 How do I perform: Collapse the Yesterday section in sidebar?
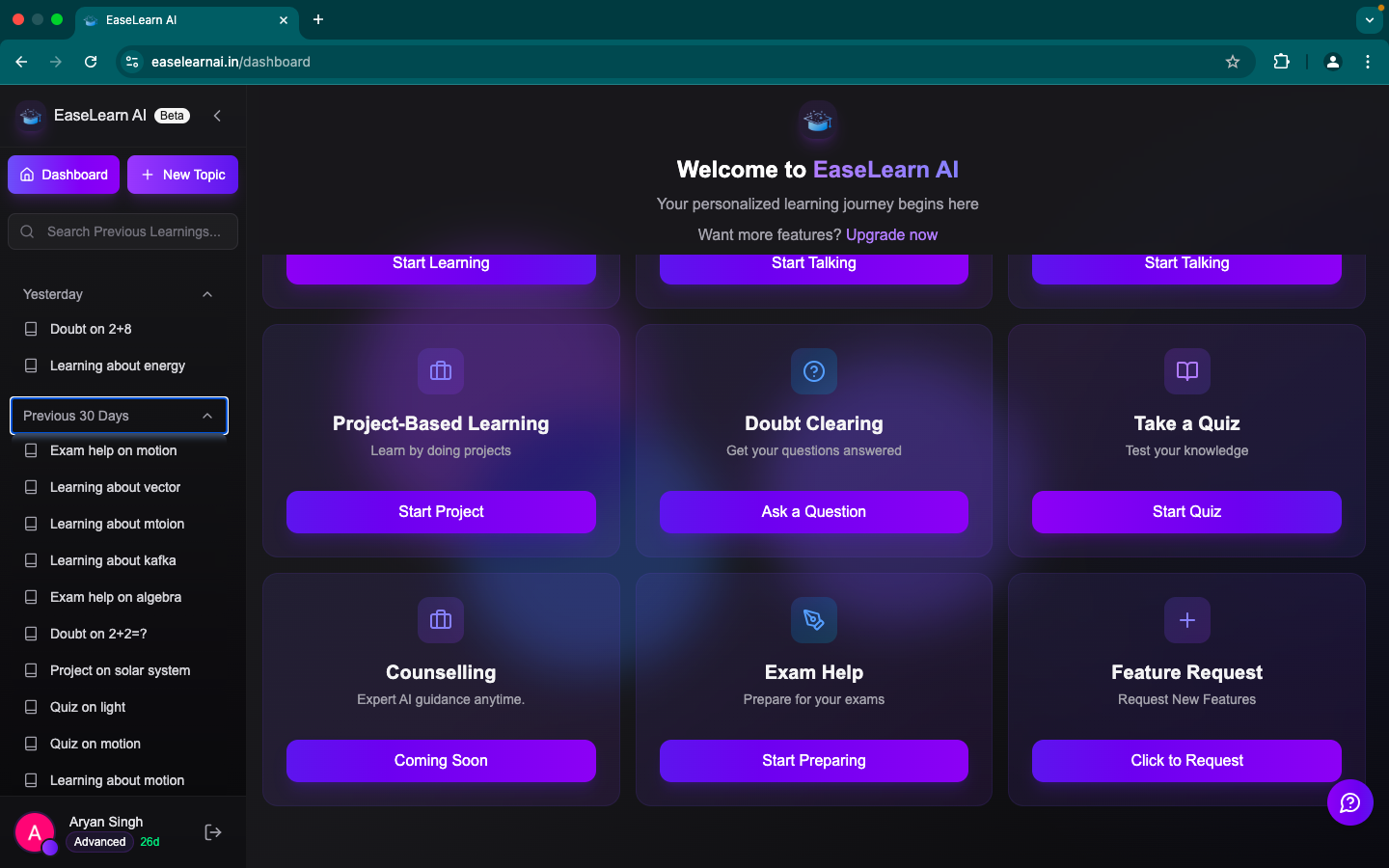[x=206, y=294]
